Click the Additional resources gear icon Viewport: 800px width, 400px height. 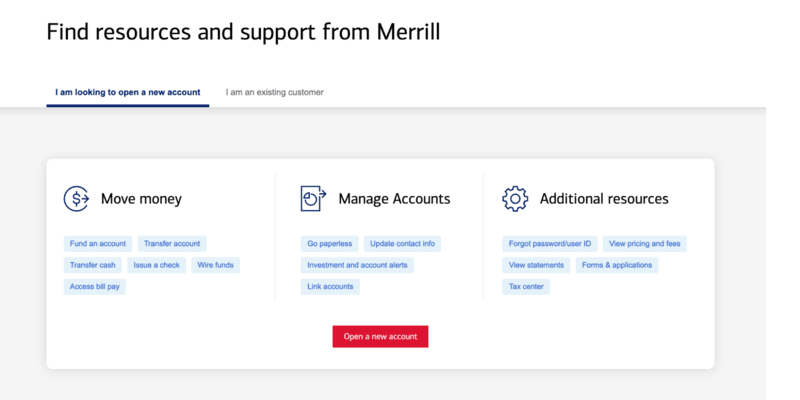coord(515,198)
